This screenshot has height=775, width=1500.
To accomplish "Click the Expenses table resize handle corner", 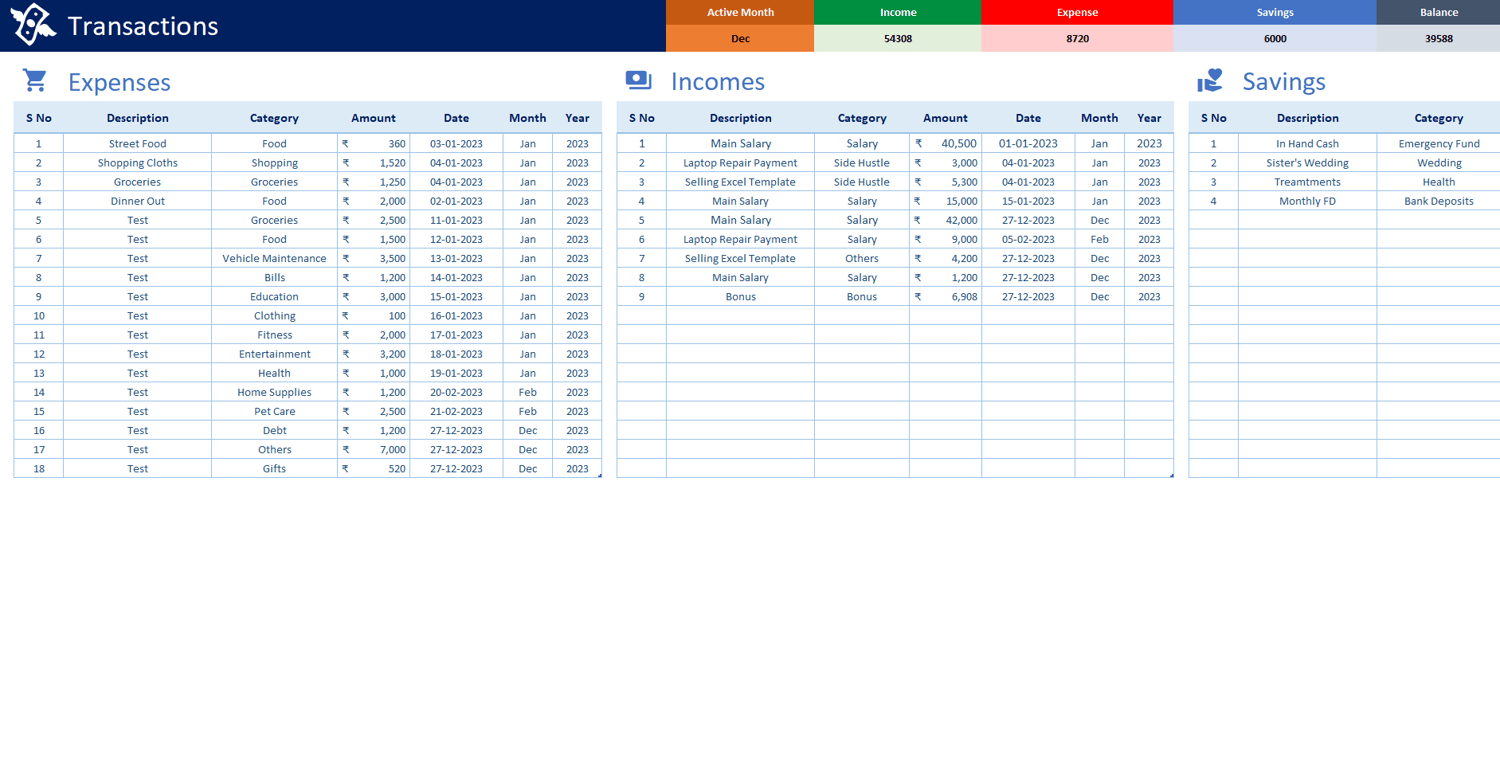I will [x=600, y=475].
